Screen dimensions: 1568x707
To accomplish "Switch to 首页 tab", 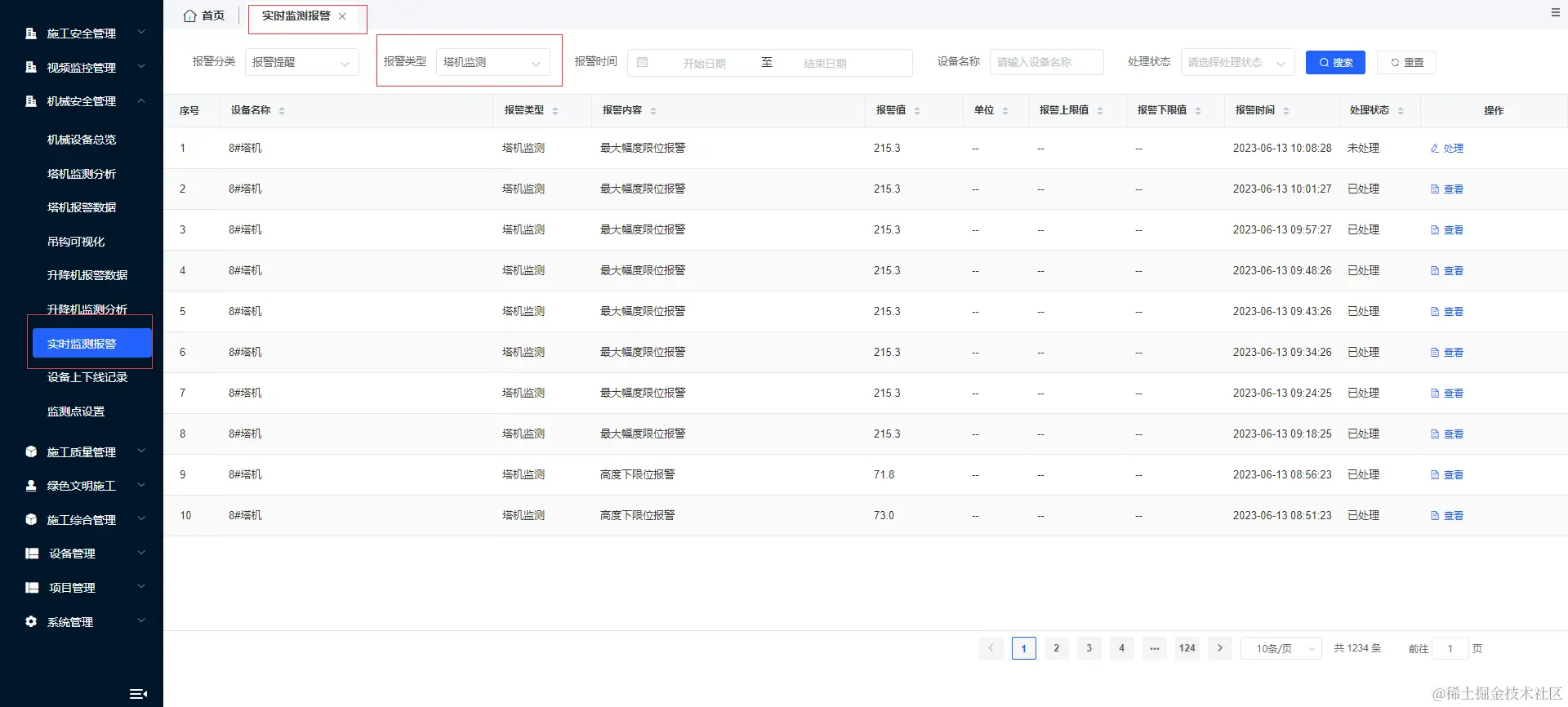I will pos(204,16).
